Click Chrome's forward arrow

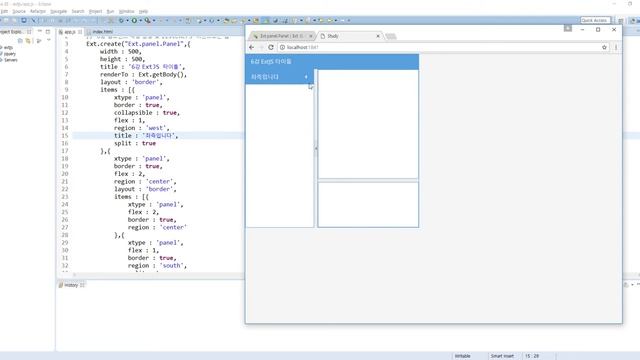pos(261,47)
